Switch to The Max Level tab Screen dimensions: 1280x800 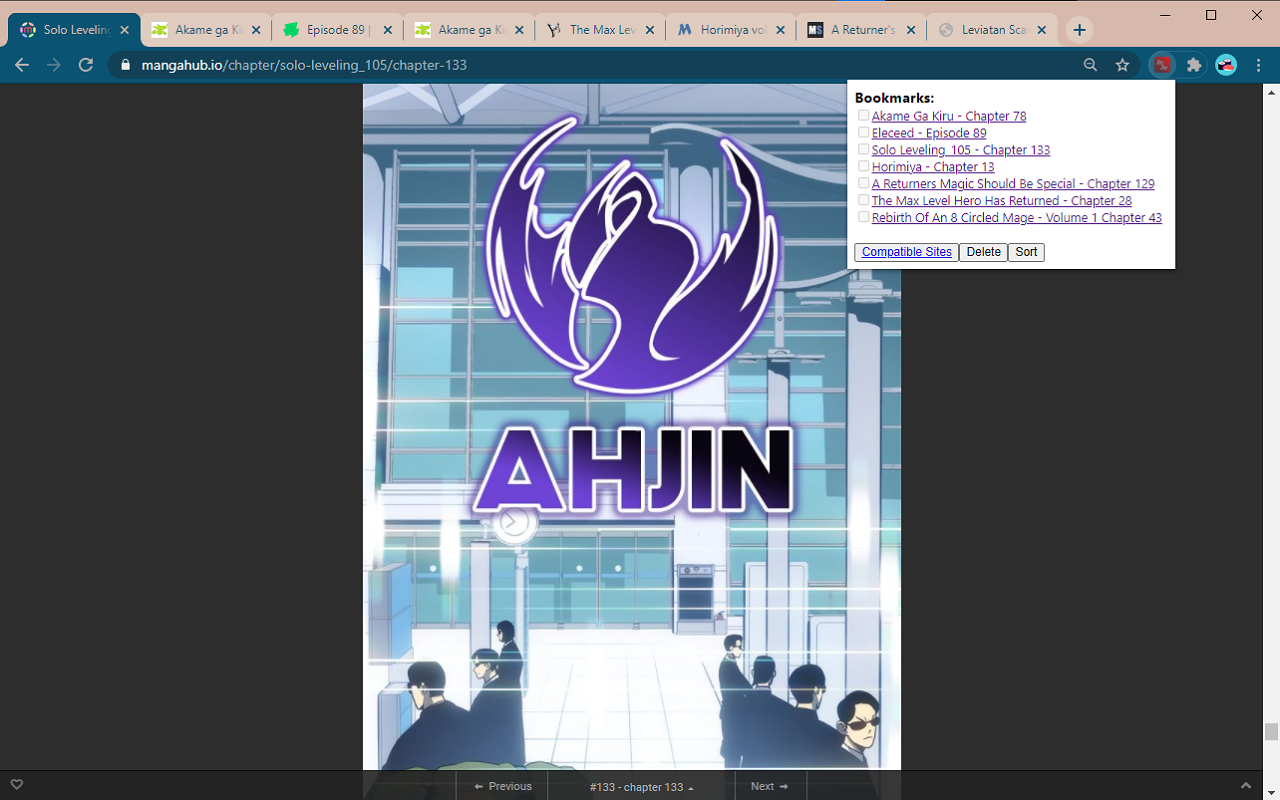(599, 30)
